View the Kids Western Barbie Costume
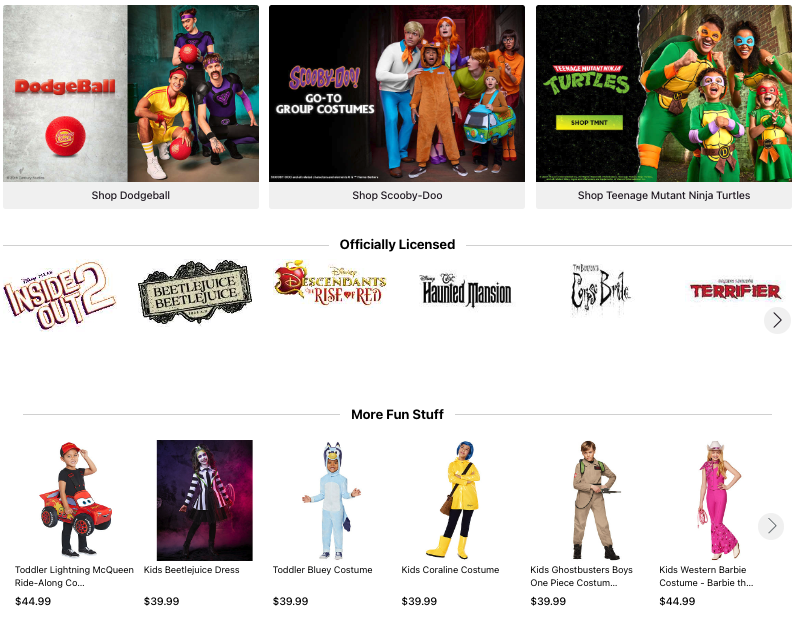The width and height of the screenshot is (799, 640). point(706,576)
